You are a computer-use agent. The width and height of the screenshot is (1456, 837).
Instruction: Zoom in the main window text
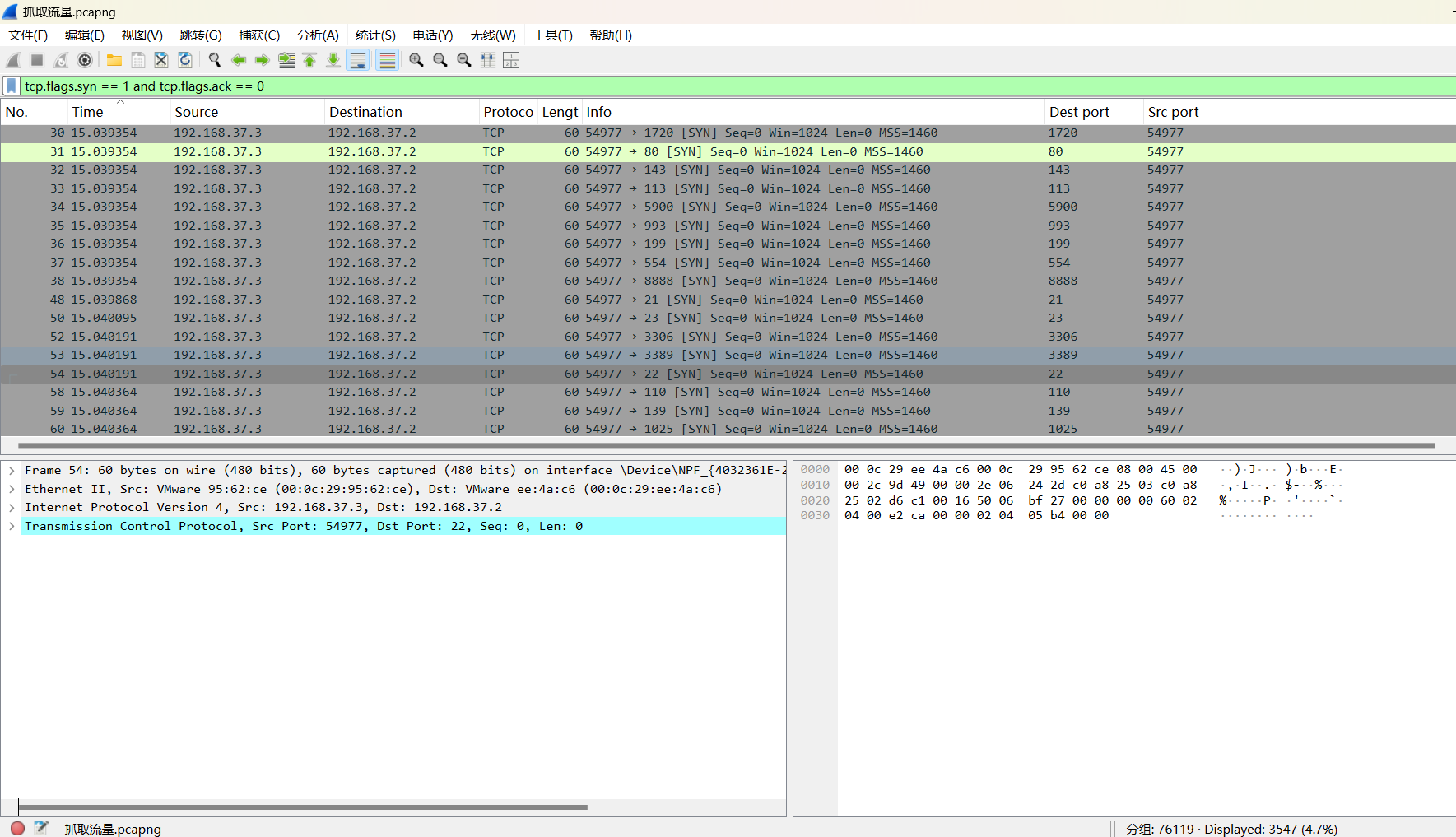(x=416, y=60)
